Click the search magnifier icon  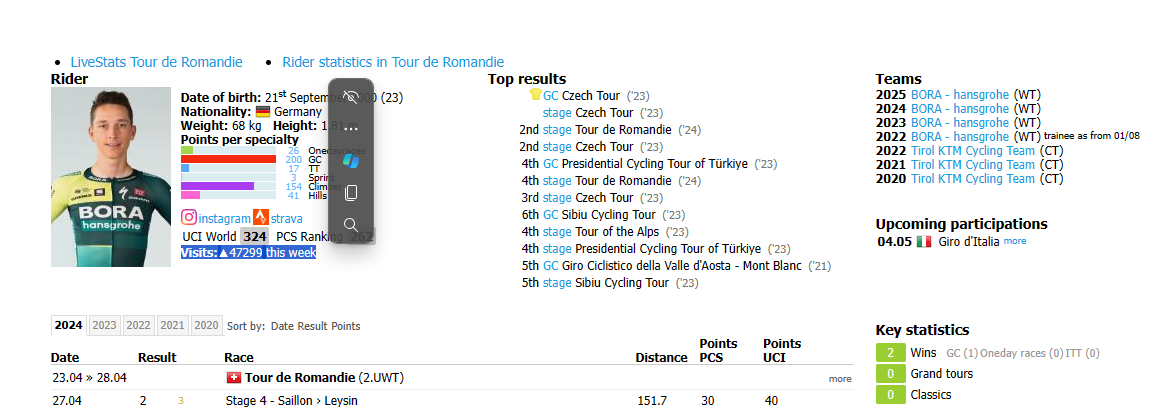click(351, 225)
